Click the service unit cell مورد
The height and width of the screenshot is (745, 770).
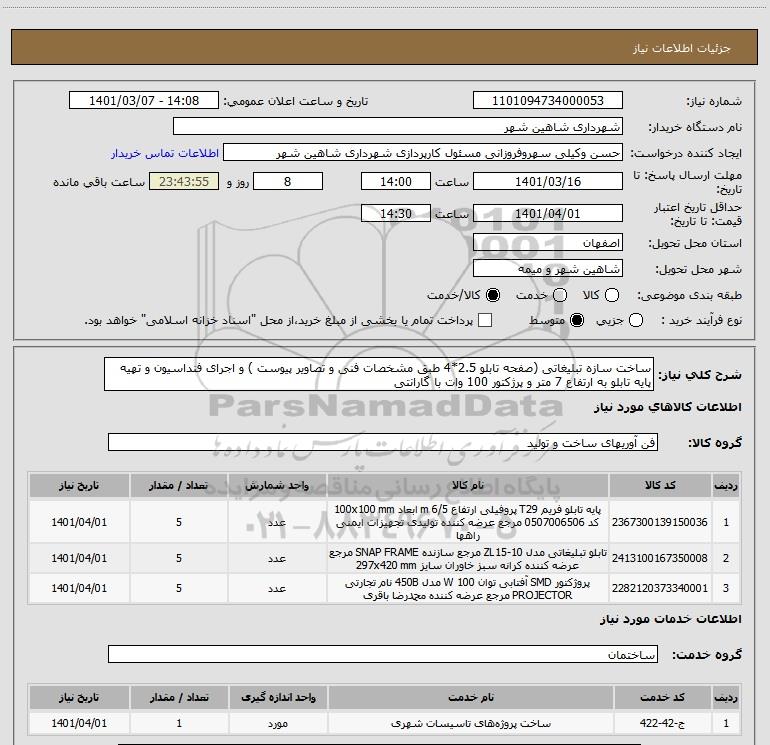[278, 723]
